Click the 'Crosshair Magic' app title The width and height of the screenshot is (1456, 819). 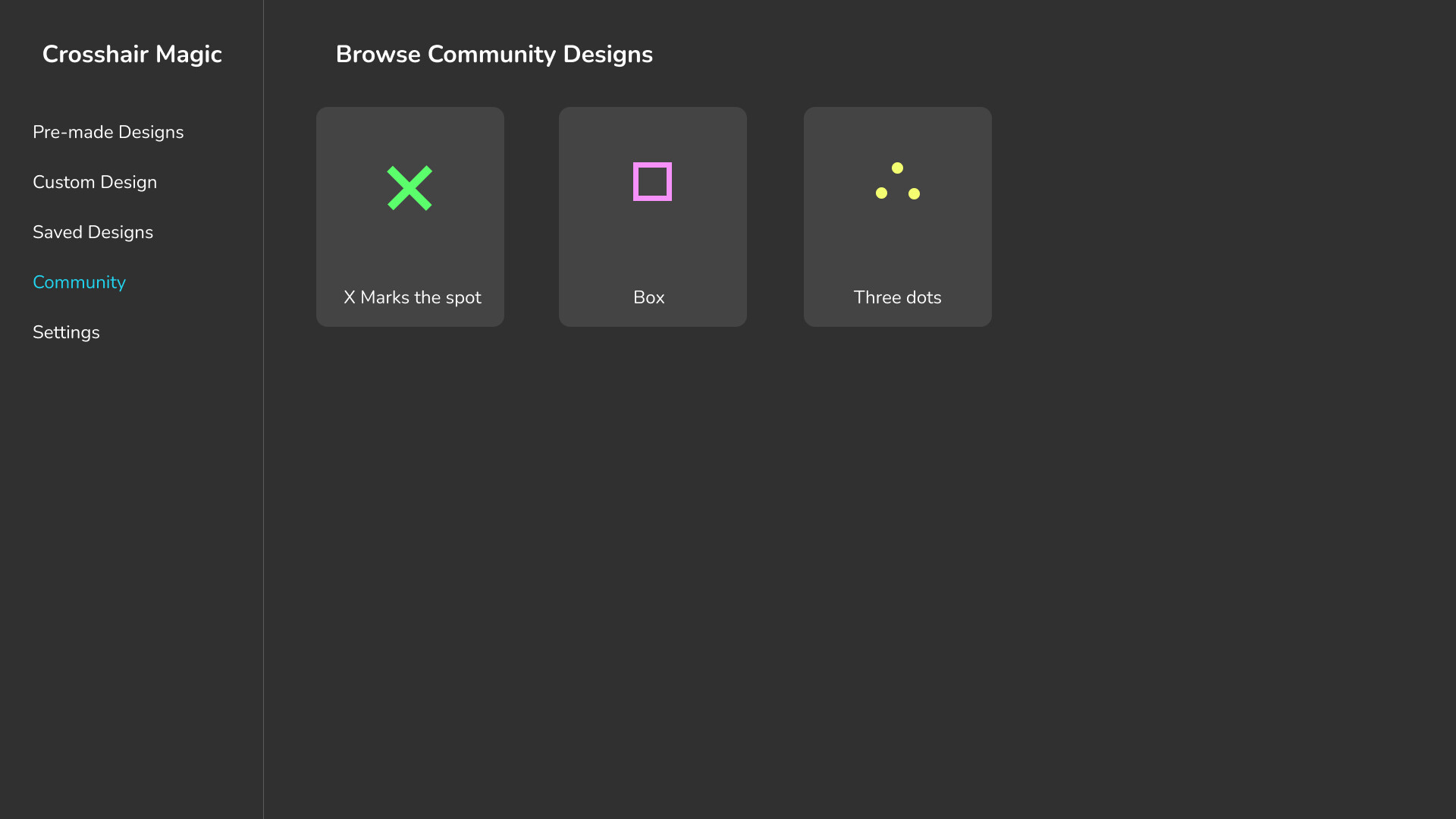point(132,54)
